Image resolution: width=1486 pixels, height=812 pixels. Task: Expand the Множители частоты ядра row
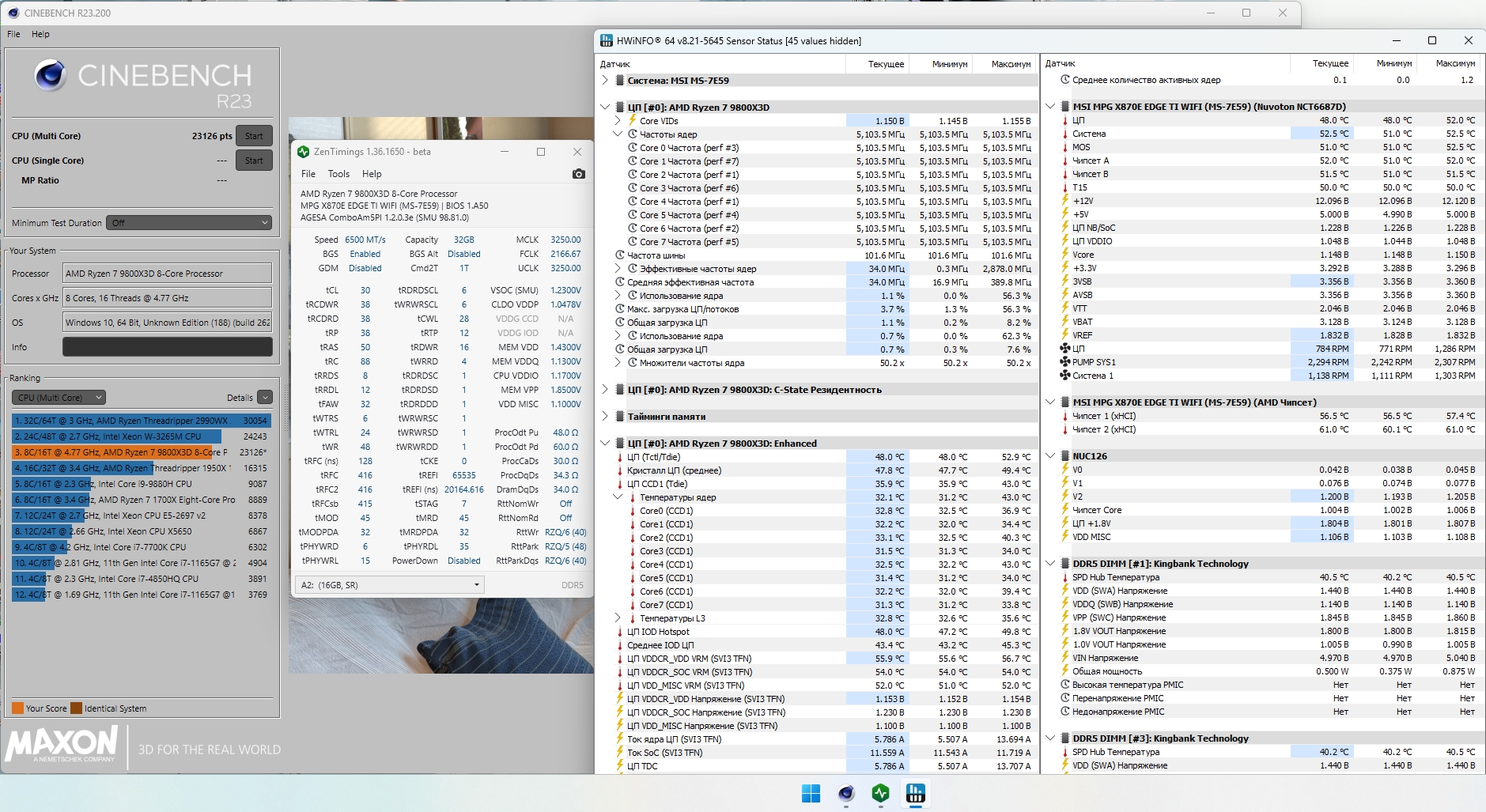coord(618,363)
